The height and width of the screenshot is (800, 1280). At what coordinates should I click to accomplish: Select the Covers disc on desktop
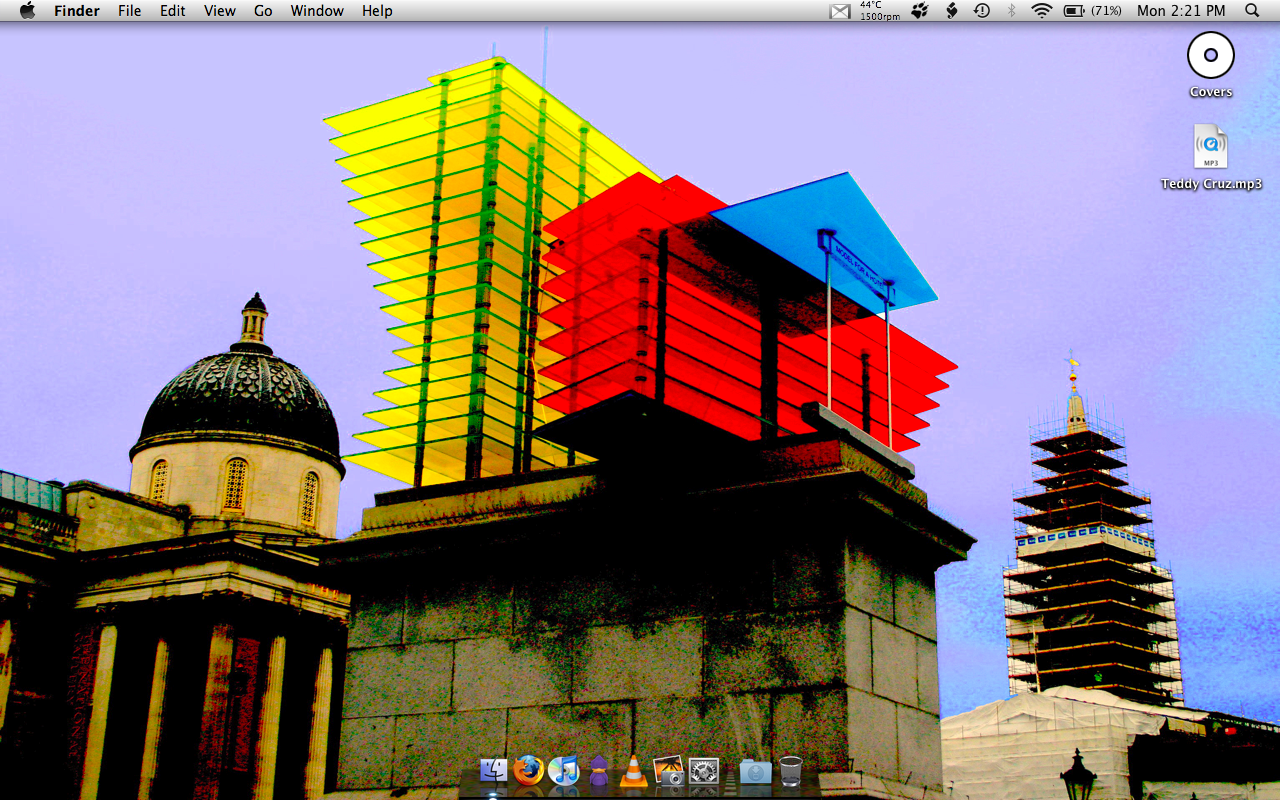(x=1211, y=56)
